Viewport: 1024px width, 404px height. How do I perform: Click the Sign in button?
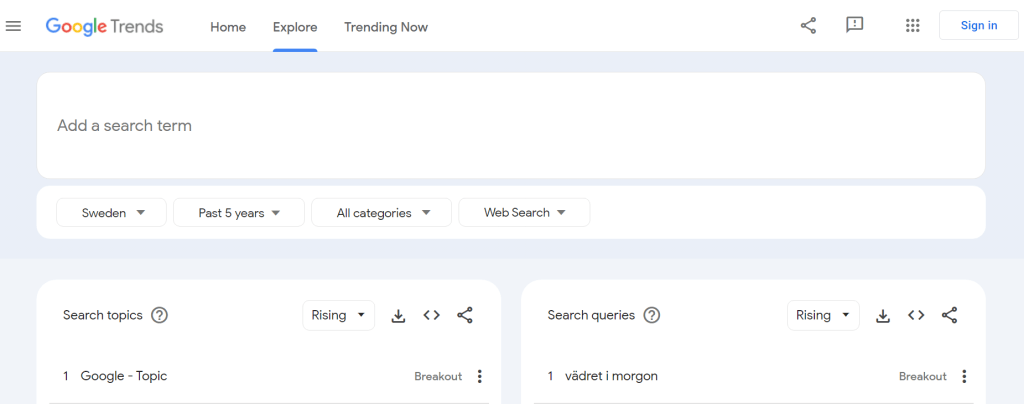tap(978, 26)
